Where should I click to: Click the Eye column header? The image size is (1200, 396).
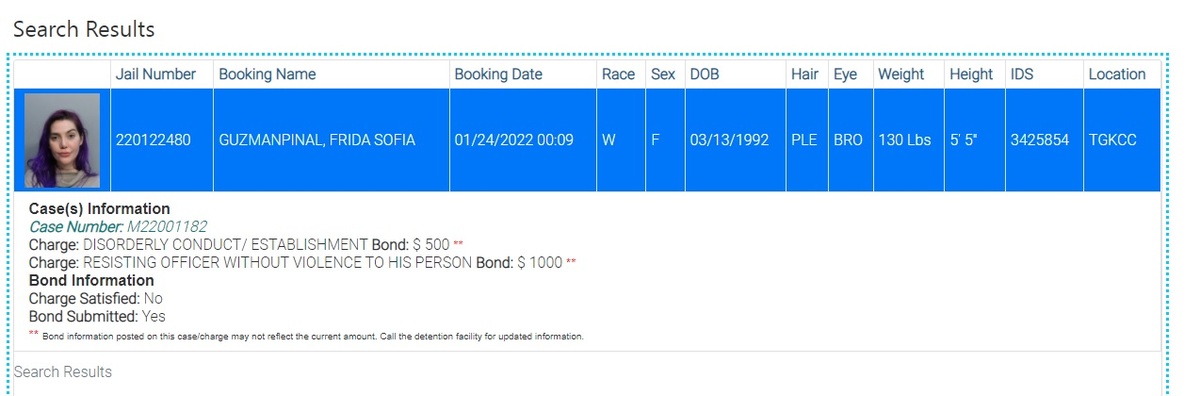pyautogui.click(x=846, y=74)
